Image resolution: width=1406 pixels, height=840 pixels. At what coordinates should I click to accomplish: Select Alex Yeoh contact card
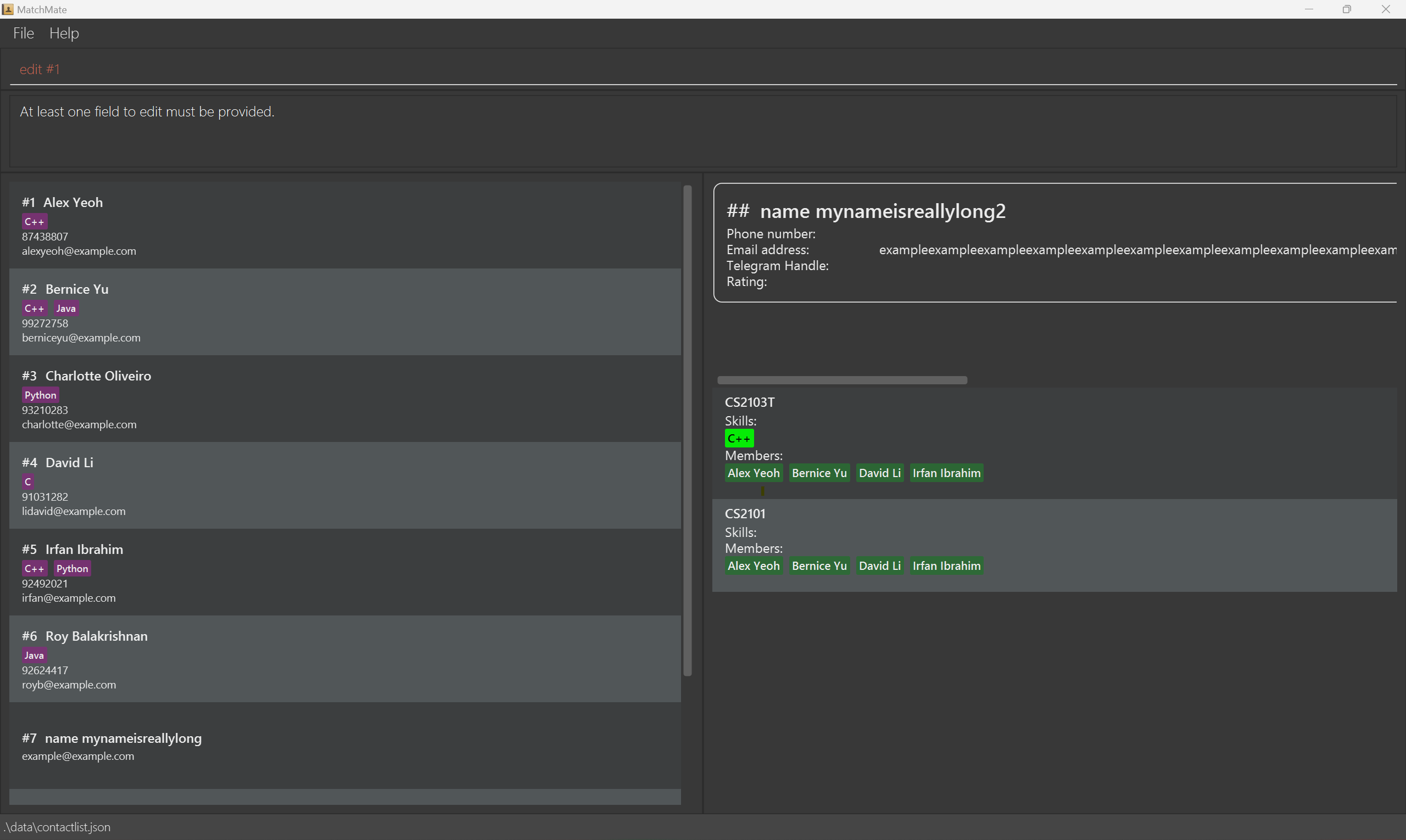coord(344,225)
